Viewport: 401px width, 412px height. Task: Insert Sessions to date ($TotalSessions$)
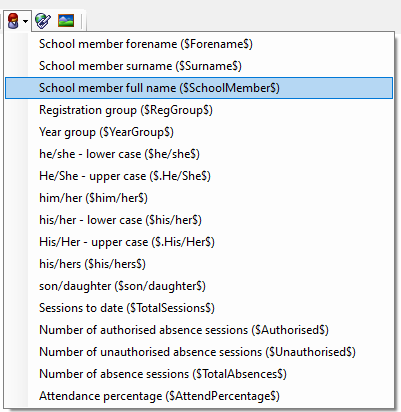tap(199, 308)
